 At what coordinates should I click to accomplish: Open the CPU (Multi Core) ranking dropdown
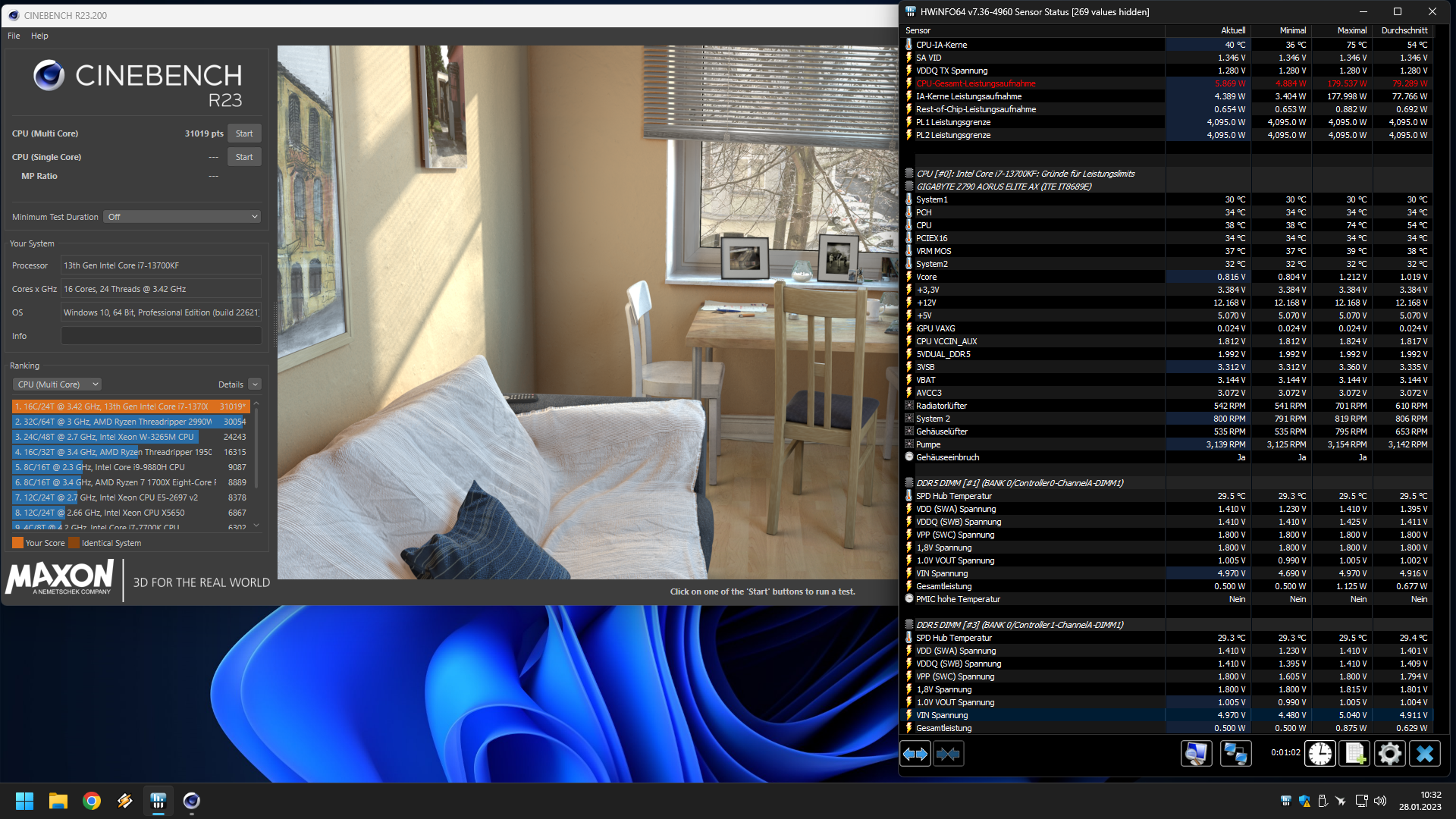(x=58, y=384)
